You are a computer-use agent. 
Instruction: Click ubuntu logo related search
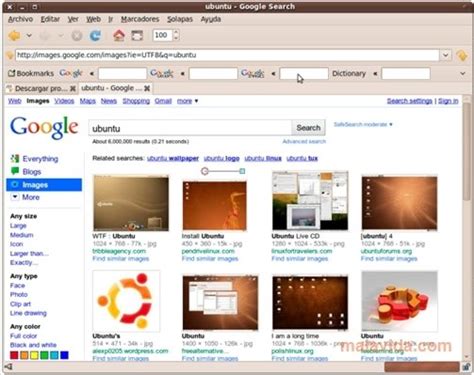[x=222, y=158]
